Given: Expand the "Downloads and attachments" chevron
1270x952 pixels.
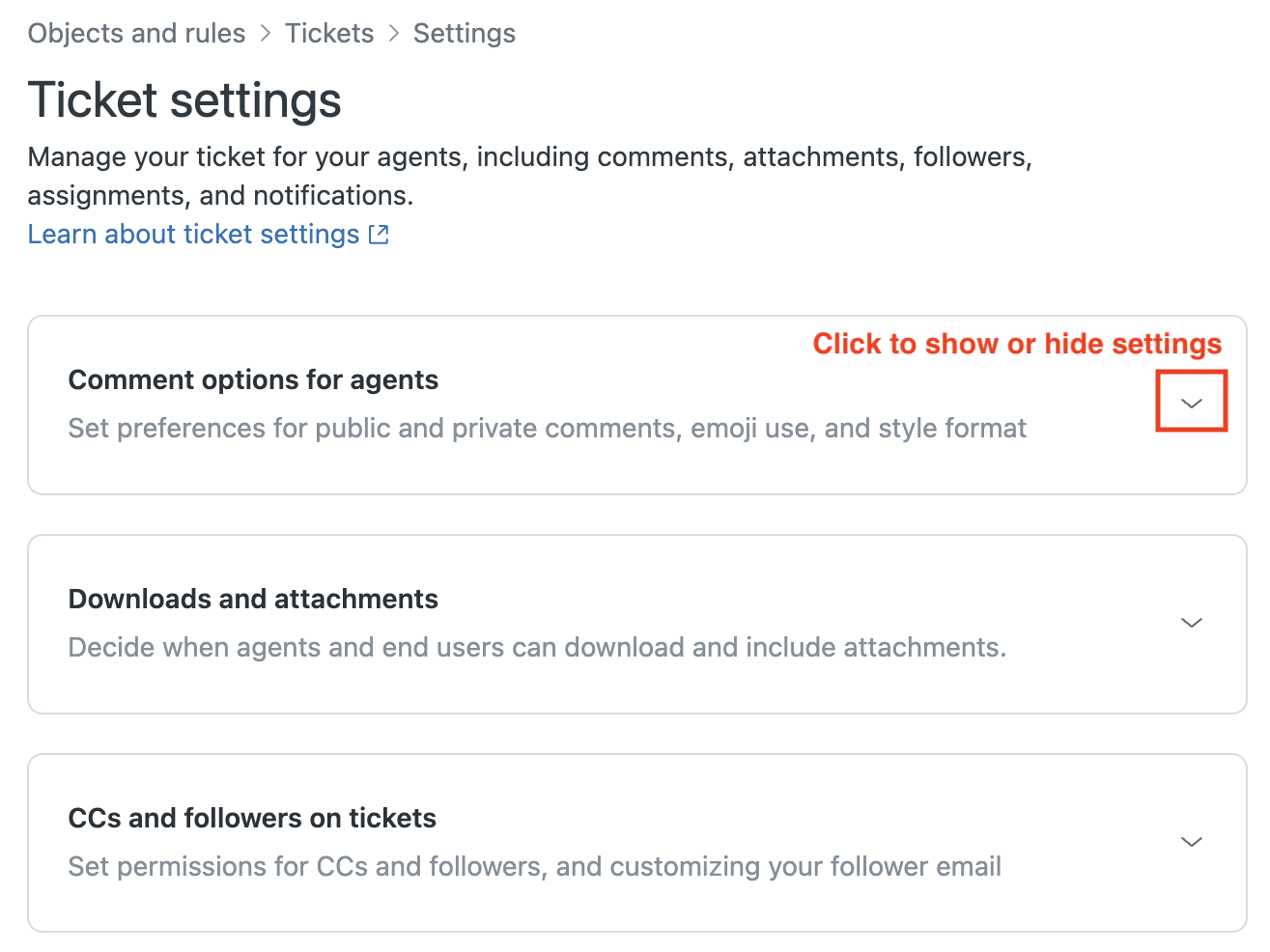Looking at the screenshot, I should coord(1192,623).
